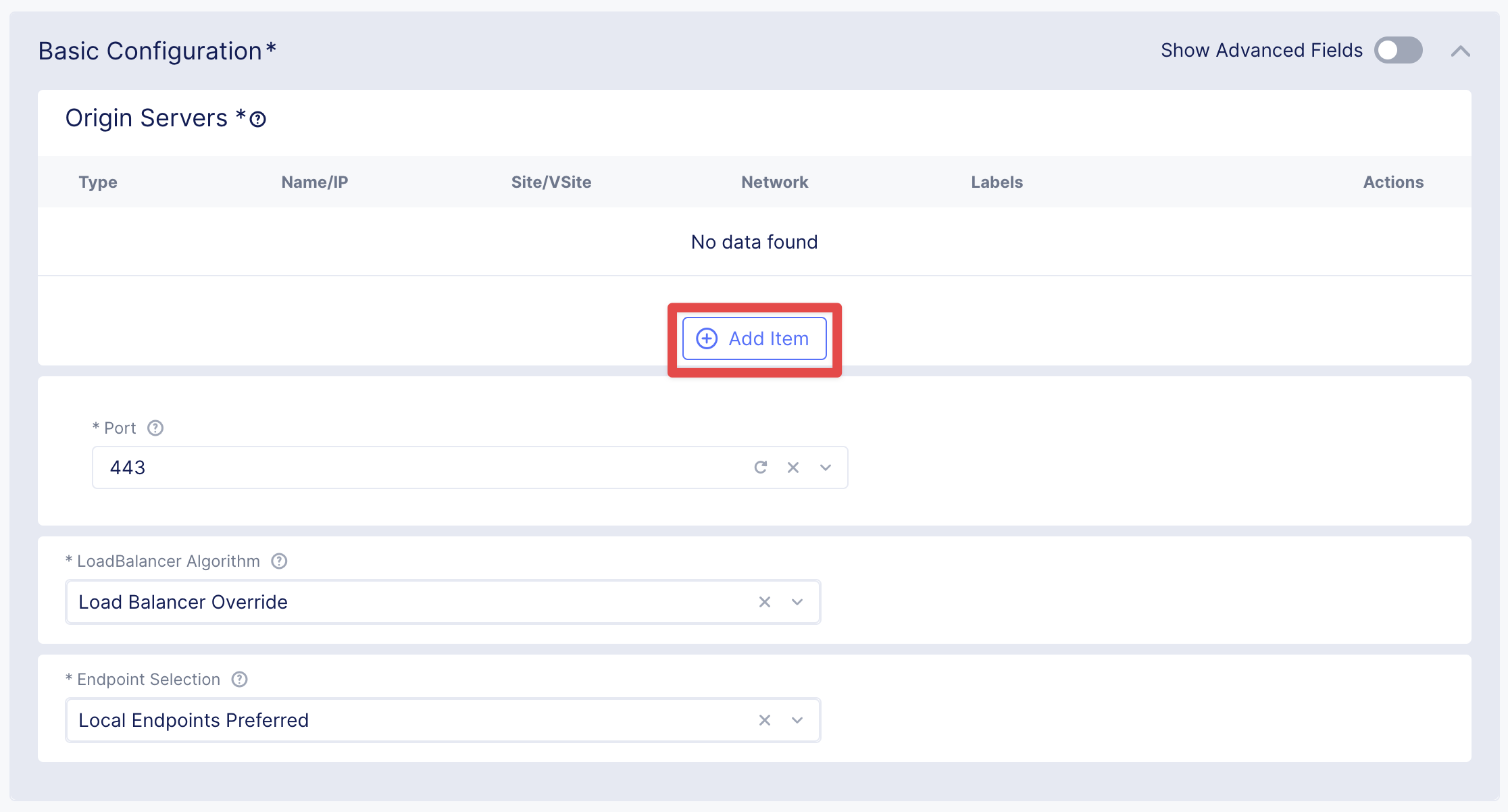1508x812 pixels.
Task: Click the Labels column header
Action: [997, 182]
